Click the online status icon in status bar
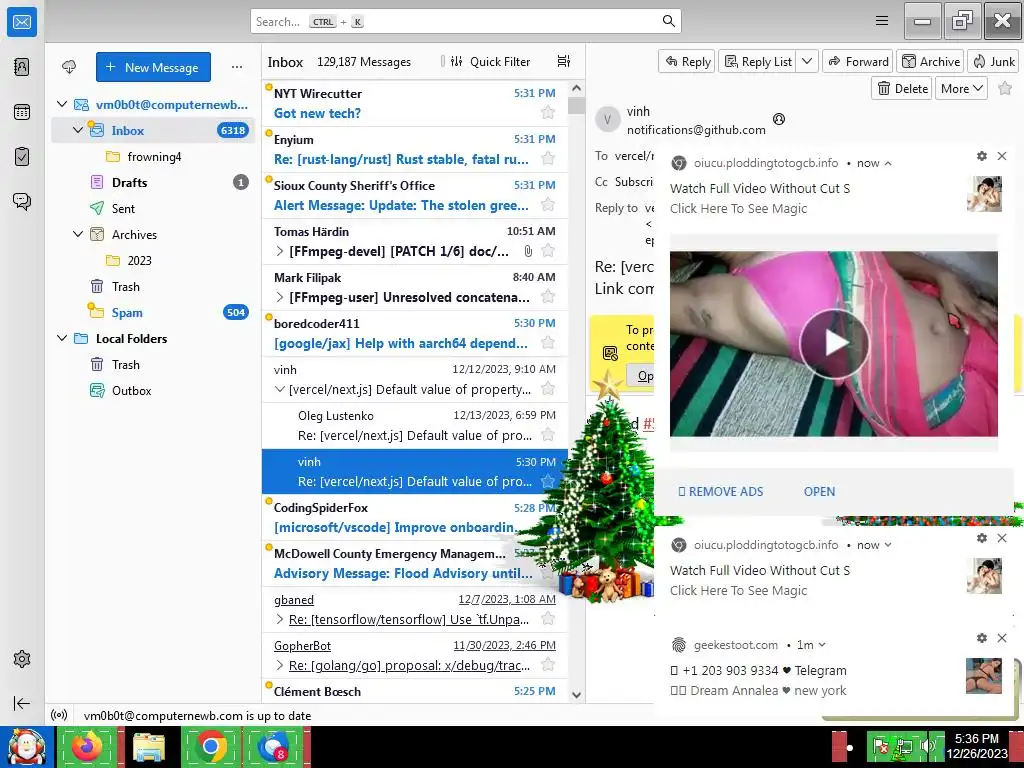The image size is (1024, 768). (59, 715)
